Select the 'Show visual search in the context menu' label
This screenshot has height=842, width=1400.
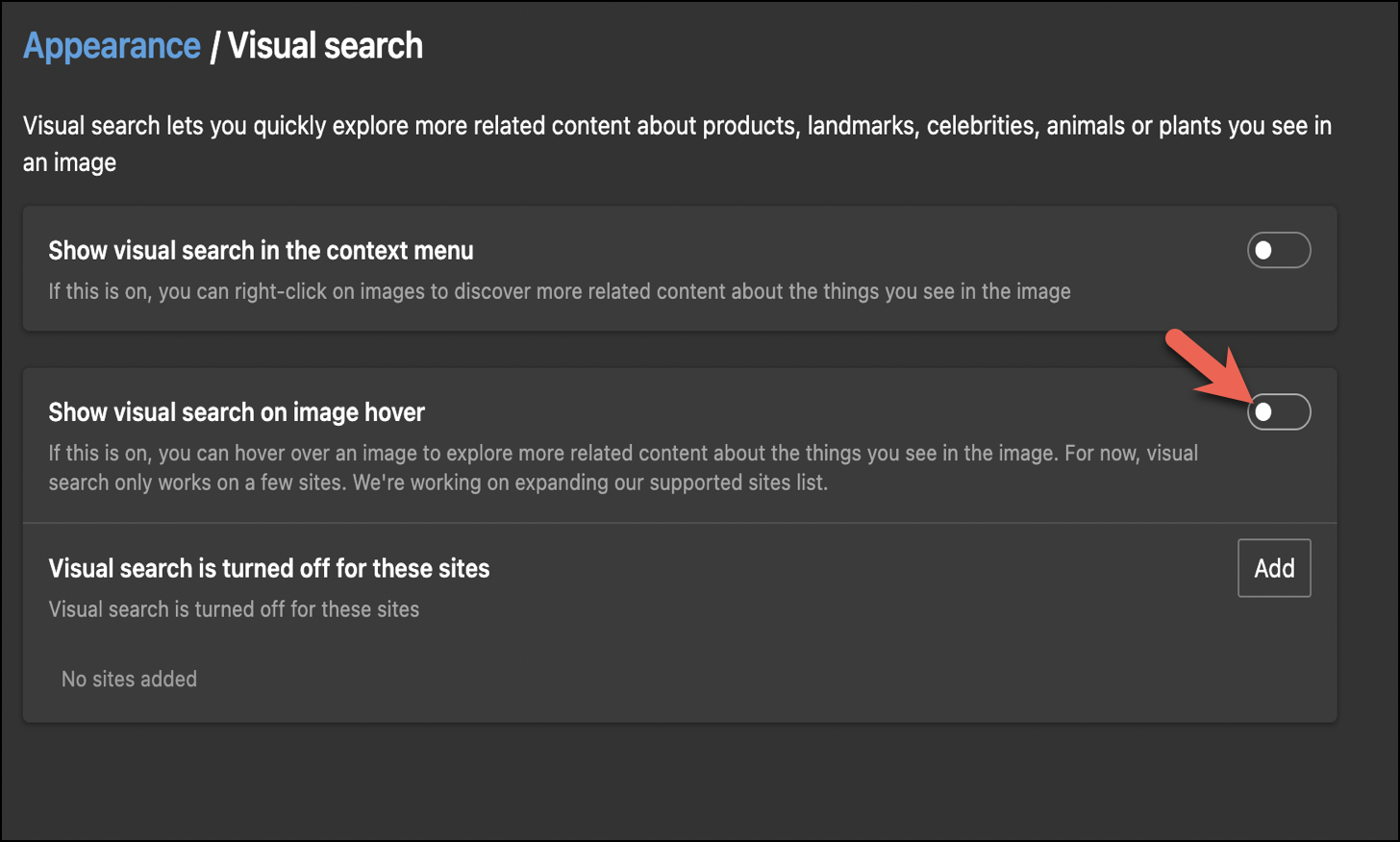point(261,251)
